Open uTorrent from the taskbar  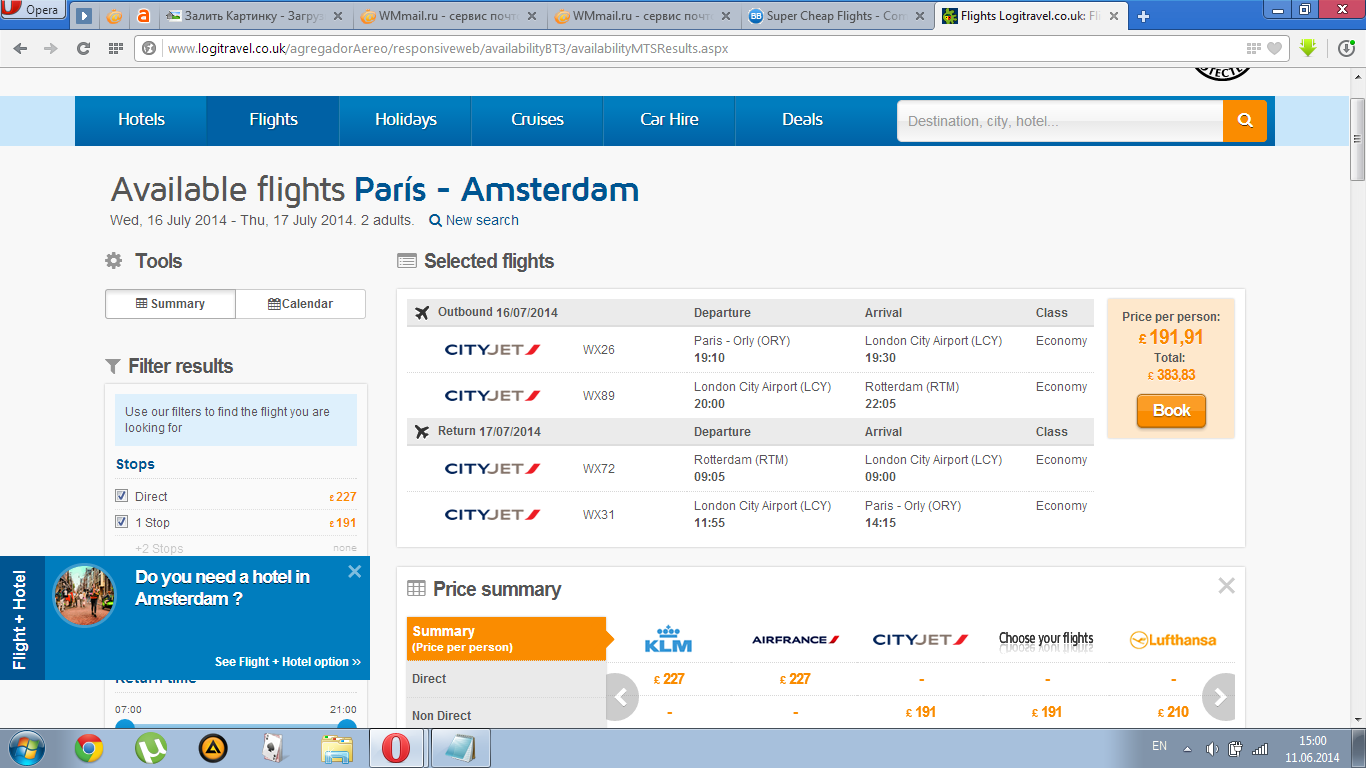(x=151, y=748)
